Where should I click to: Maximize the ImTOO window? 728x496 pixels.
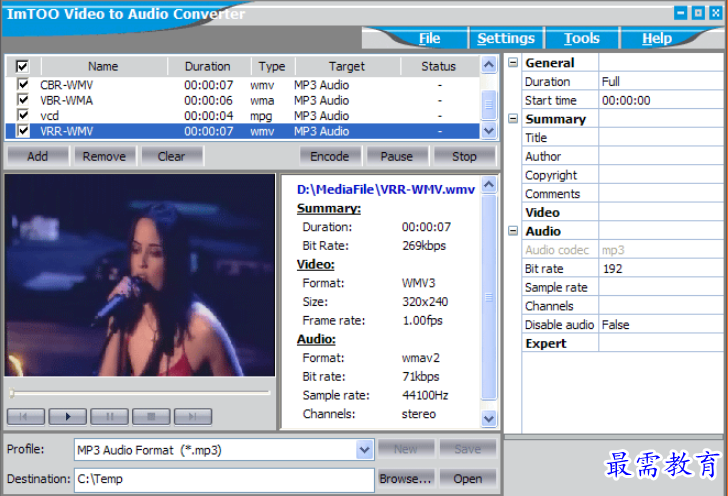[698, 13]
